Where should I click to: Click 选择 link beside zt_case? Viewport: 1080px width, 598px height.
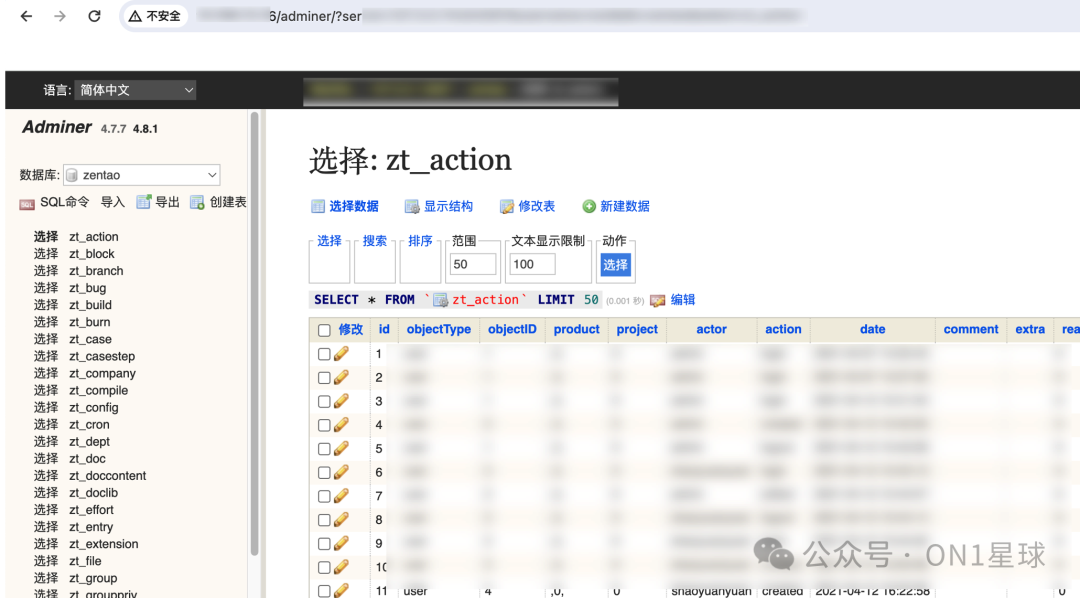coord(46,339)
